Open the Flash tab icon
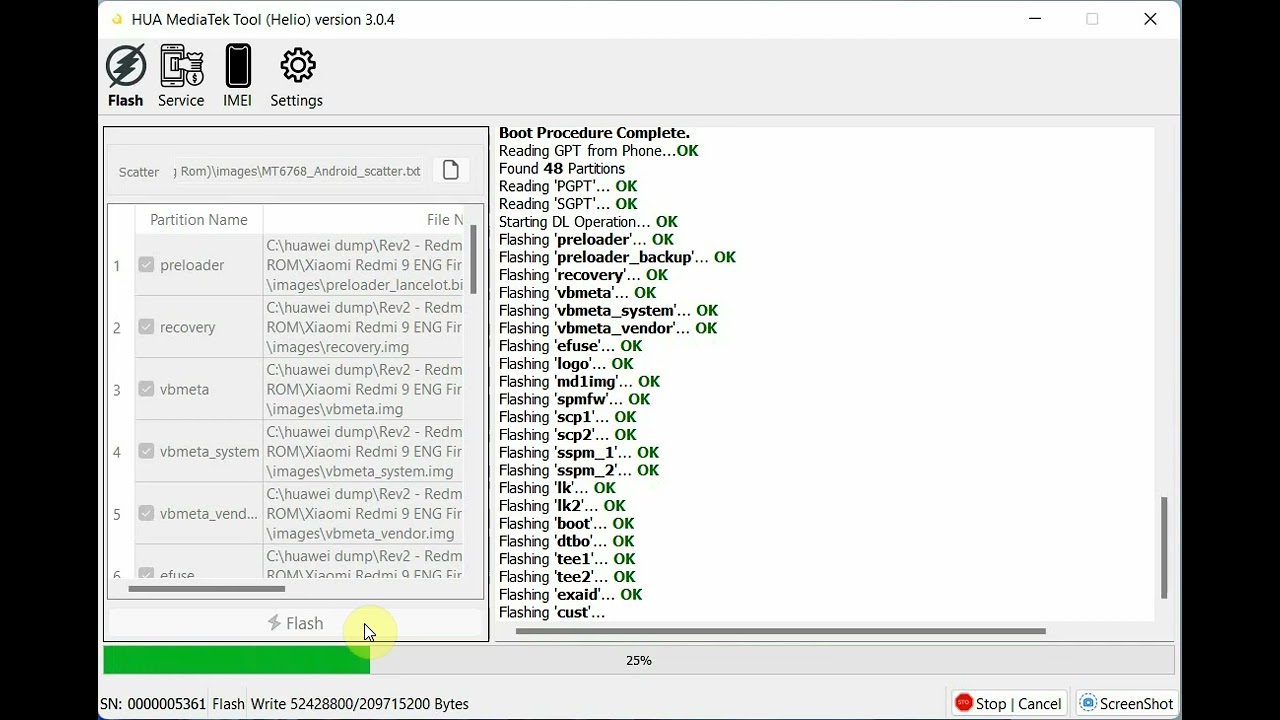This screenshot has width=1280, height=720. [x=126, y=66]
